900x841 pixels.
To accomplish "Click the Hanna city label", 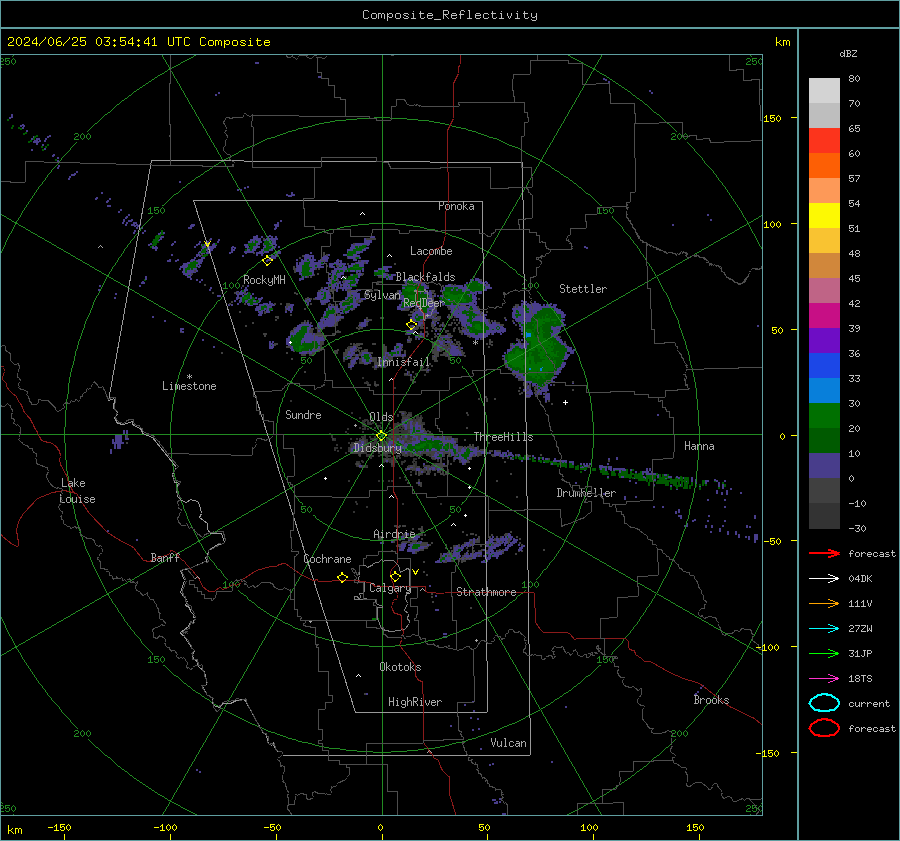I will [x=699, y=446].
